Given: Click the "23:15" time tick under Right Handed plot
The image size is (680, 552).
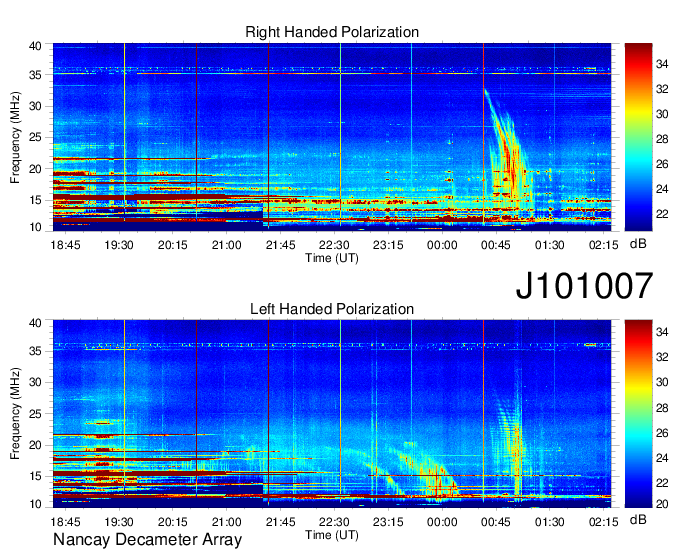Looking at the screenshot, I should pos(388,245).
